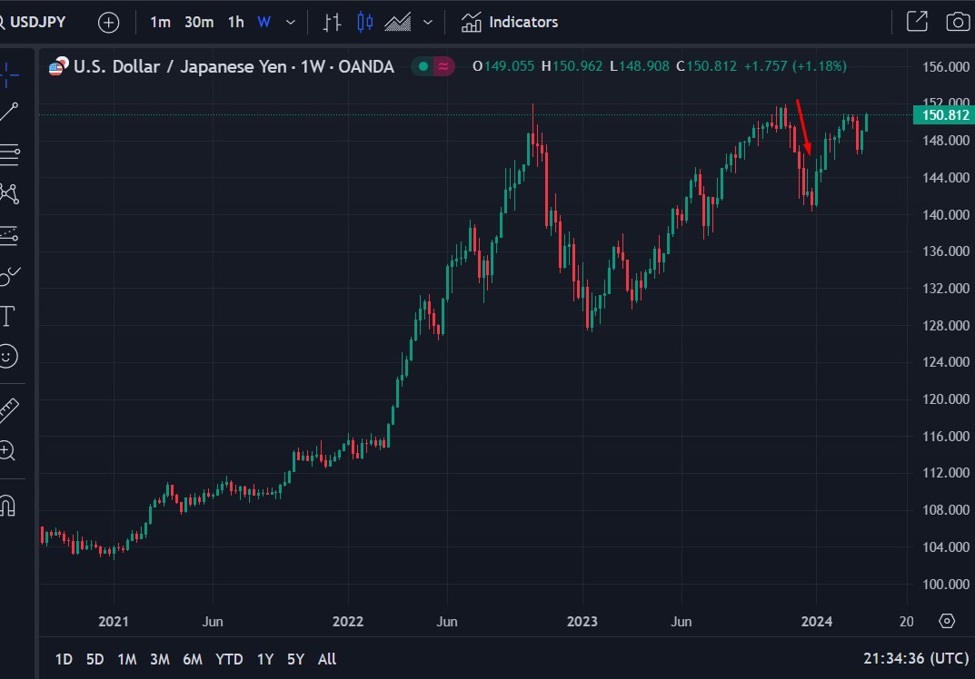Switch to the 1D range tab
This screenshot has width=975, height=679.
coord(63,659)
